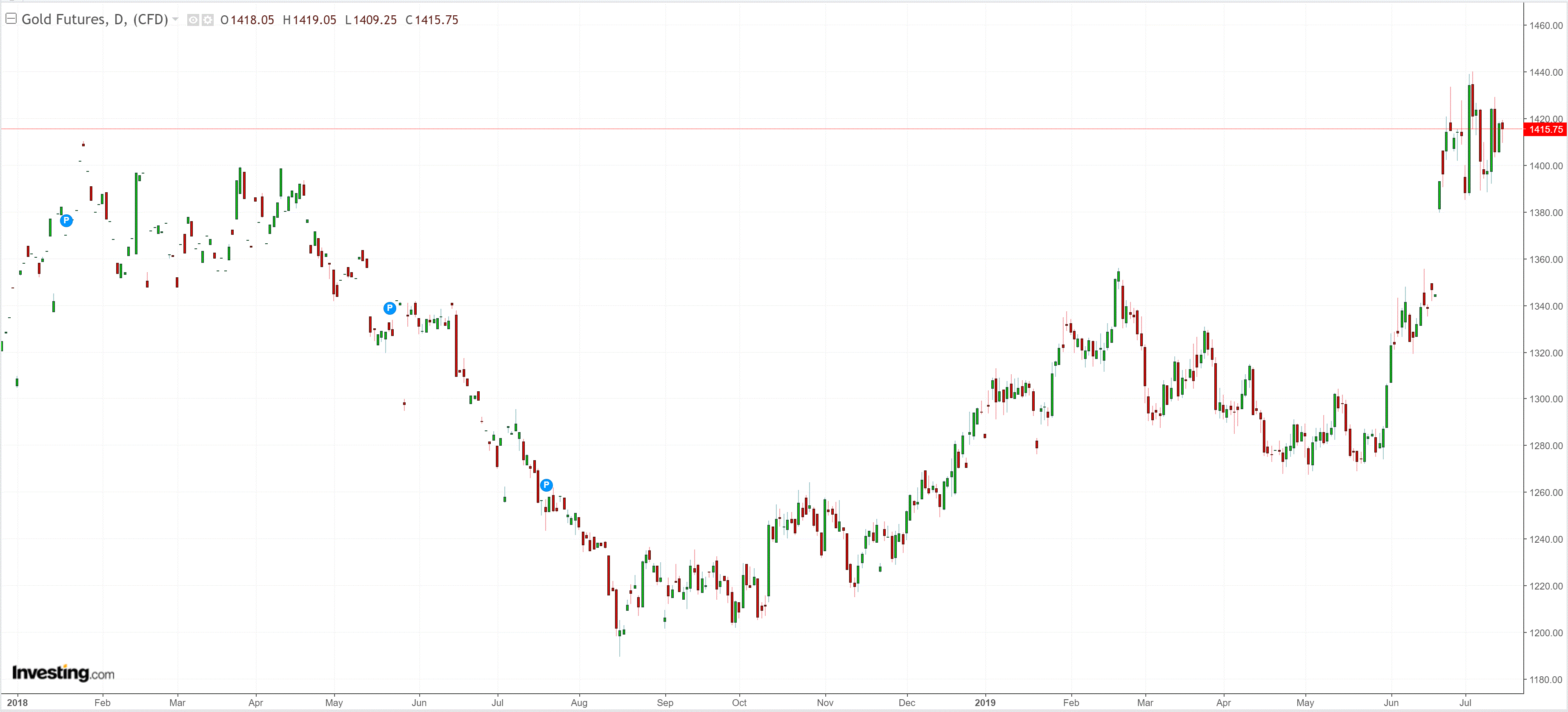Image resolution: width=1568 pixels, height=712 pixels.
Task: Click the Close value 1415.75 readout in legend
Action: pos(436,20)
